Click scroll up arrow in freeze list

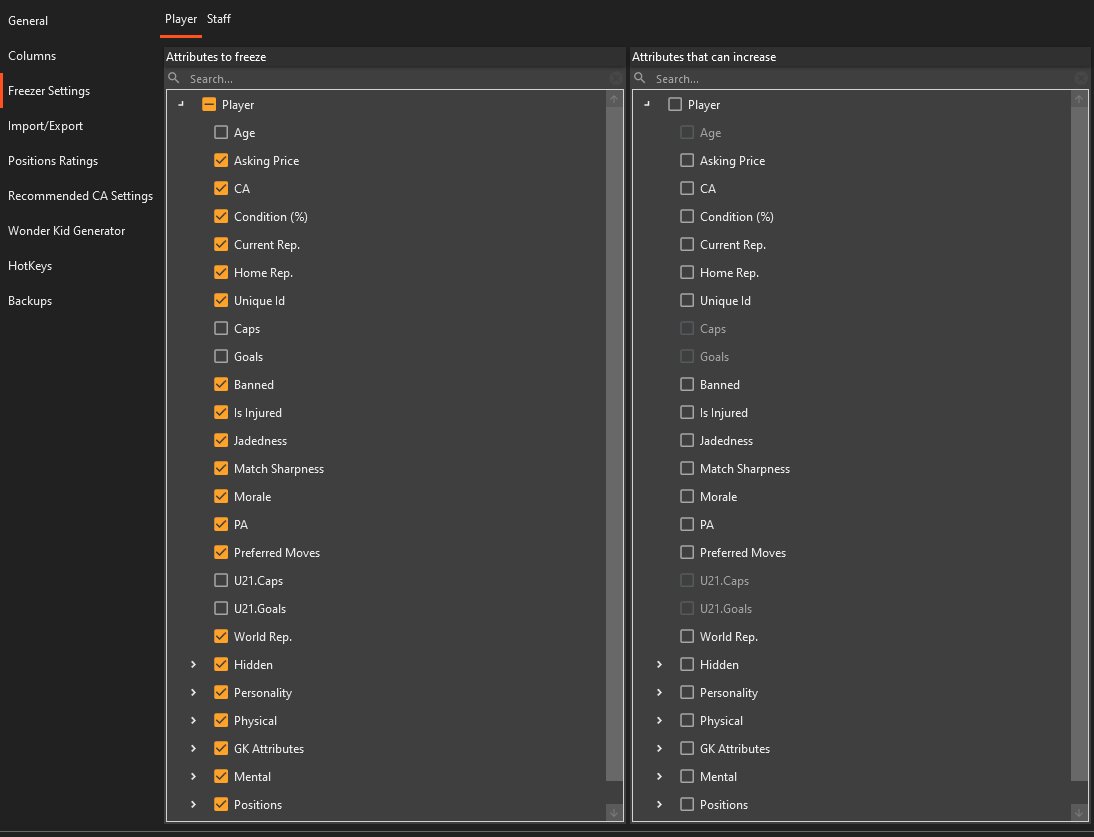pyautogui.click(x=614, y=99)
